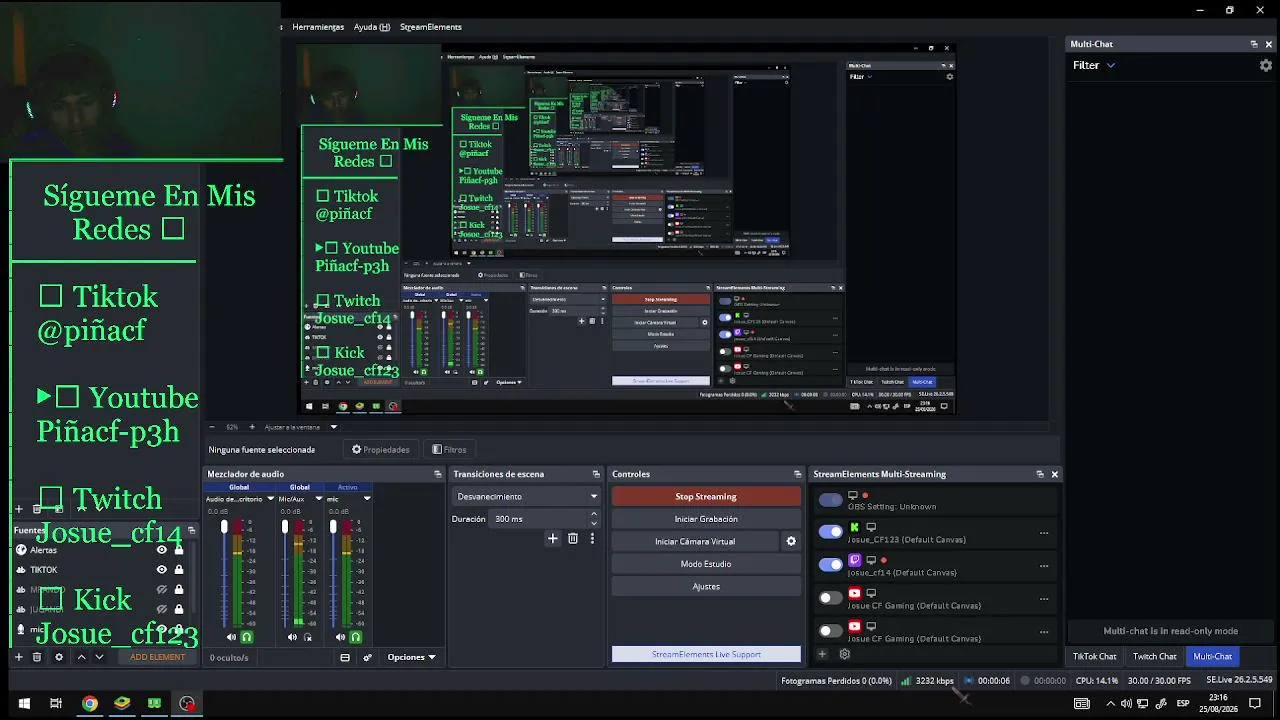Close the StreamElements Multi-Streaming panel

pyautogui.click(x=1054, y=474)
